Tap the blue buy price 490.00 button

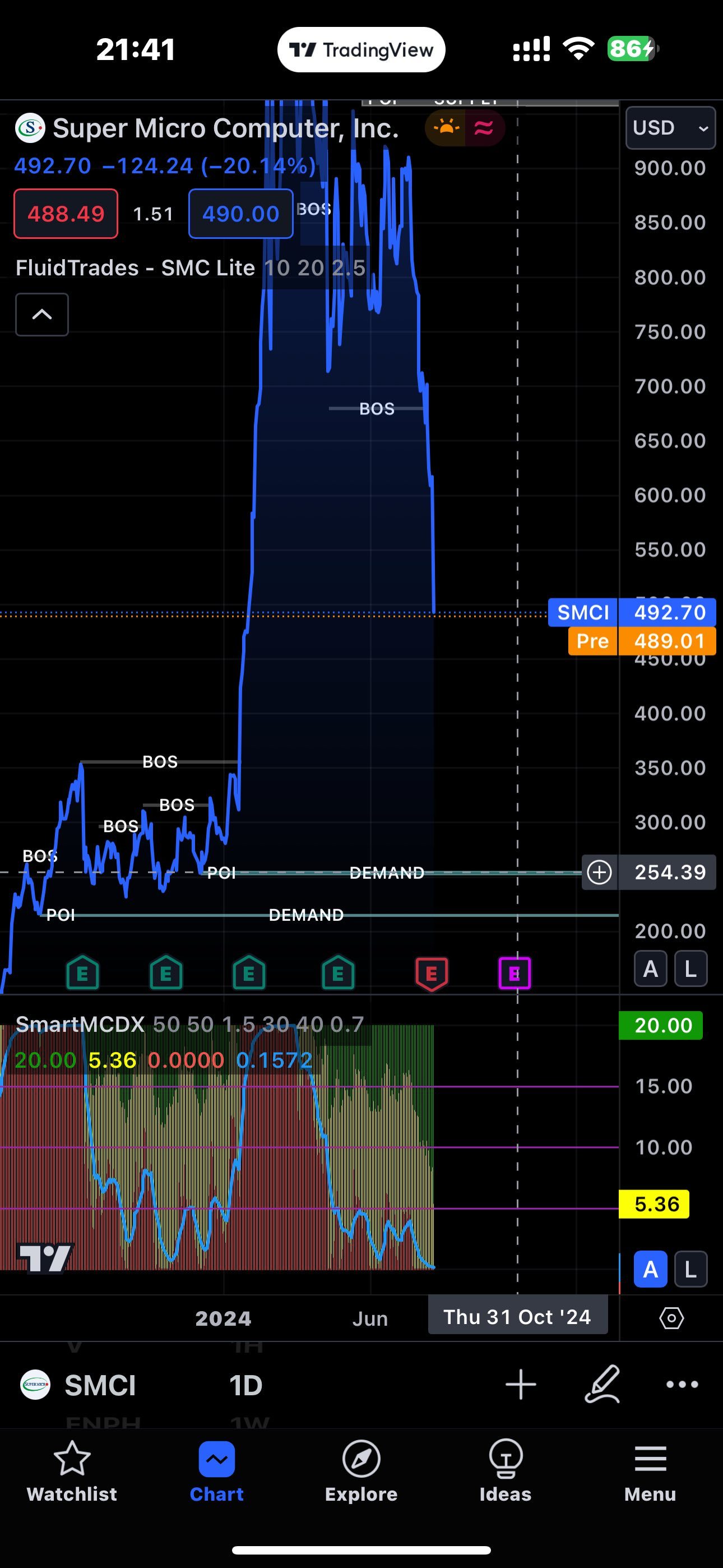point(240,214)
